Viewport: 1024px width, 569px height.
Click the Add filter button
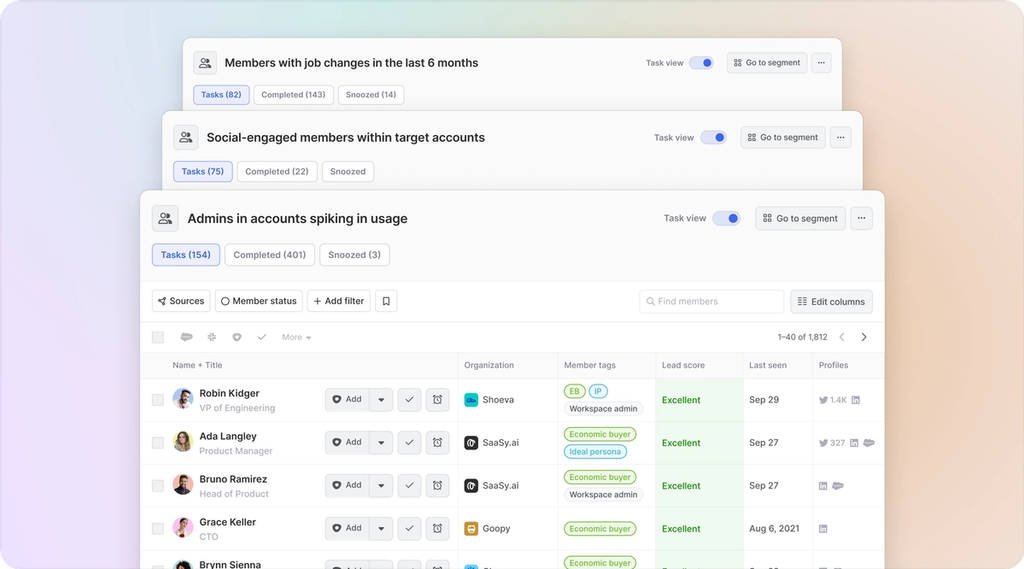[x=339, y=301]
